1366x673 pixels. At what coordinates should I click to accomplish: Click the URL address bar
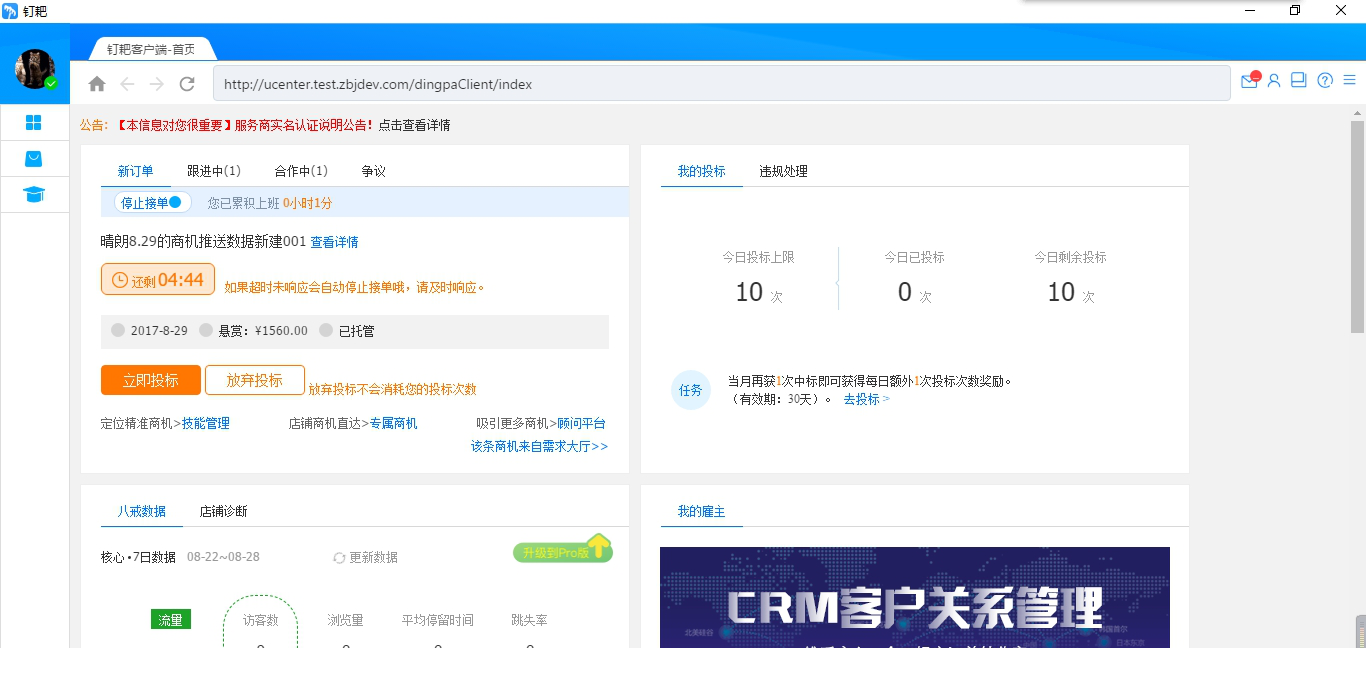[x=721, y=84]
